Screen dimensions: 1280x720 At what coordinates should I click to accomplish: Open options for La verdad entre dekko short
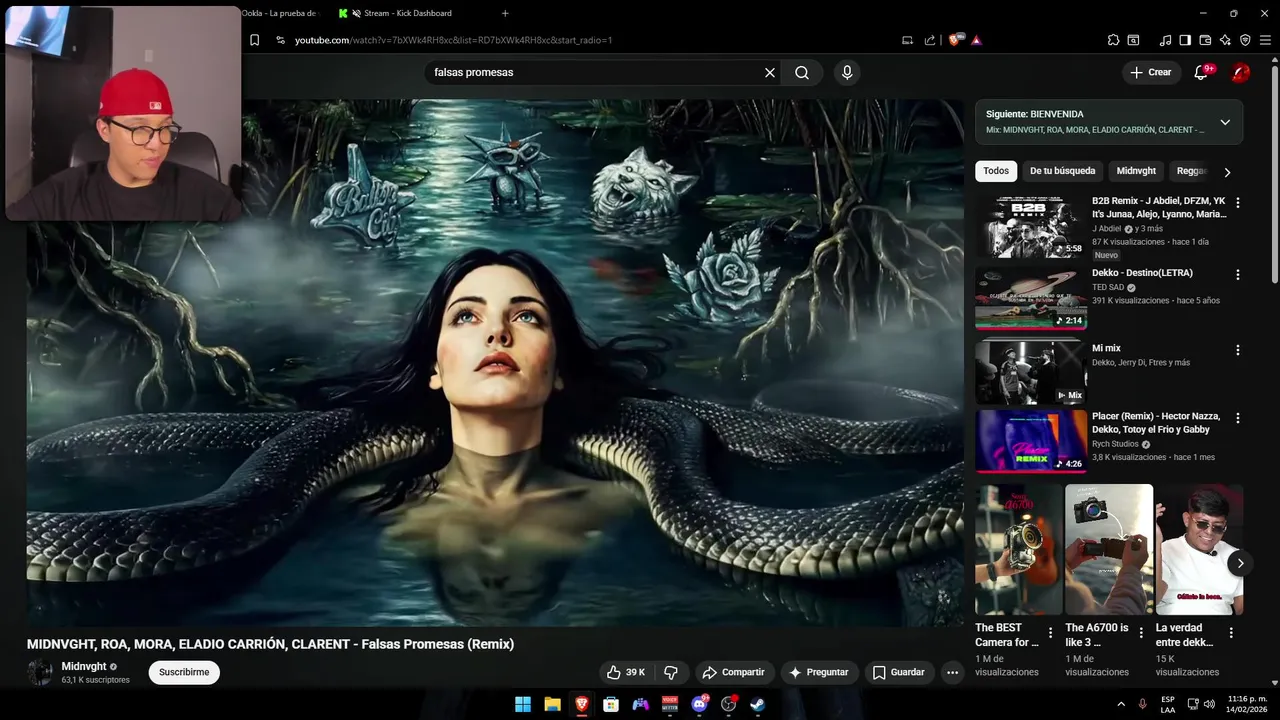point(1231,633)
